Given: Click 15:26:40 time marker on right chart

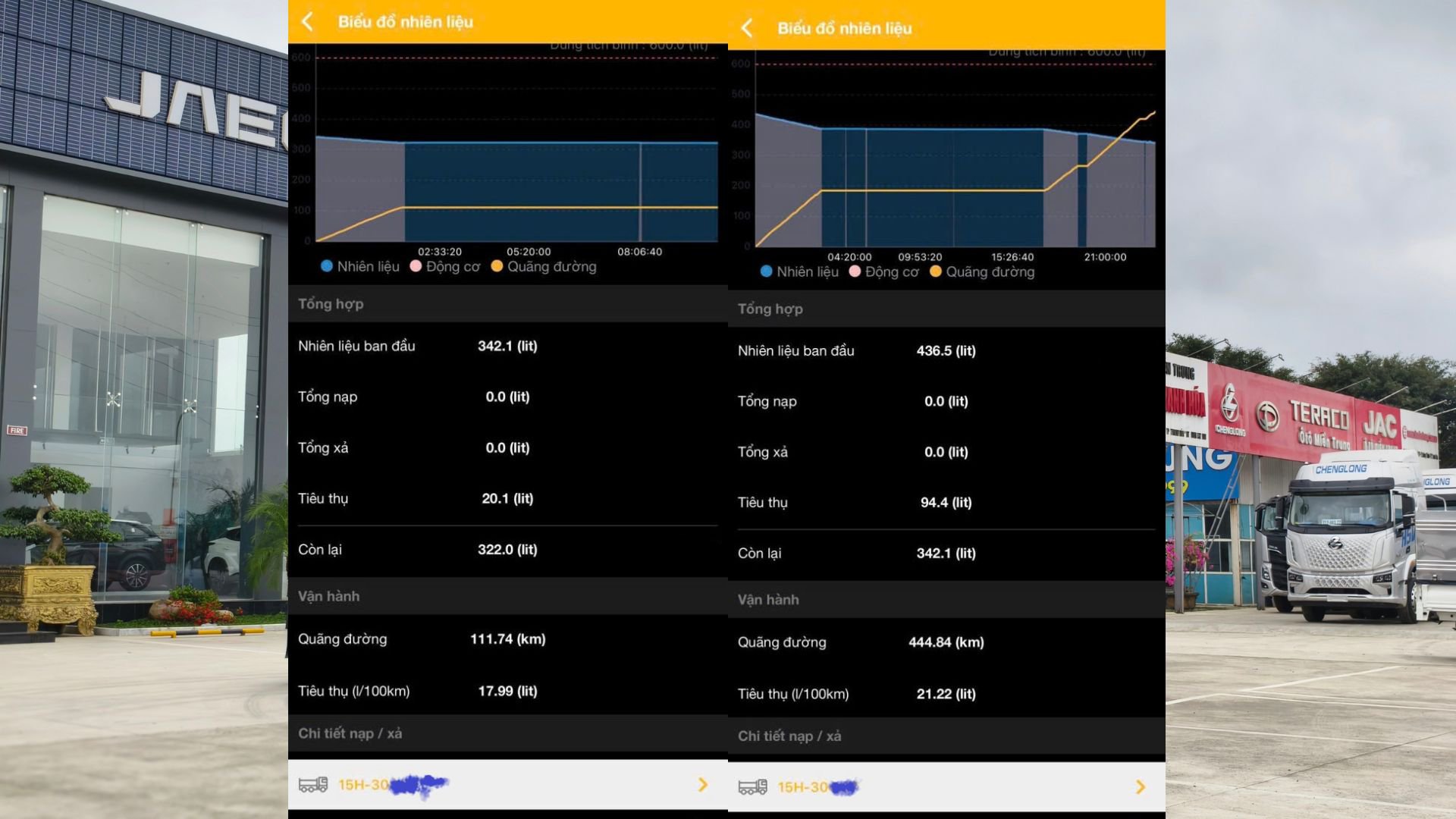Looking at the screenshot, I should click(x=1012, y=257).
